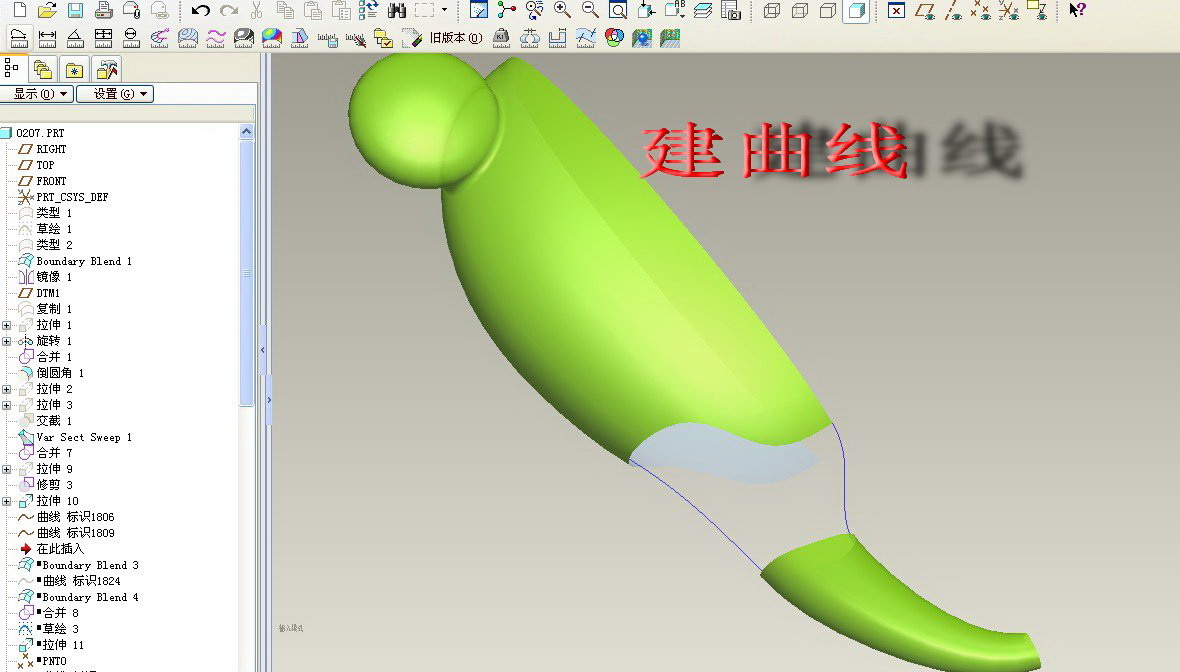Image resolution: width=1180 pixels, height=672 pixels.
Task: Toggle datum planes display on or off
Action: (926, 11)
